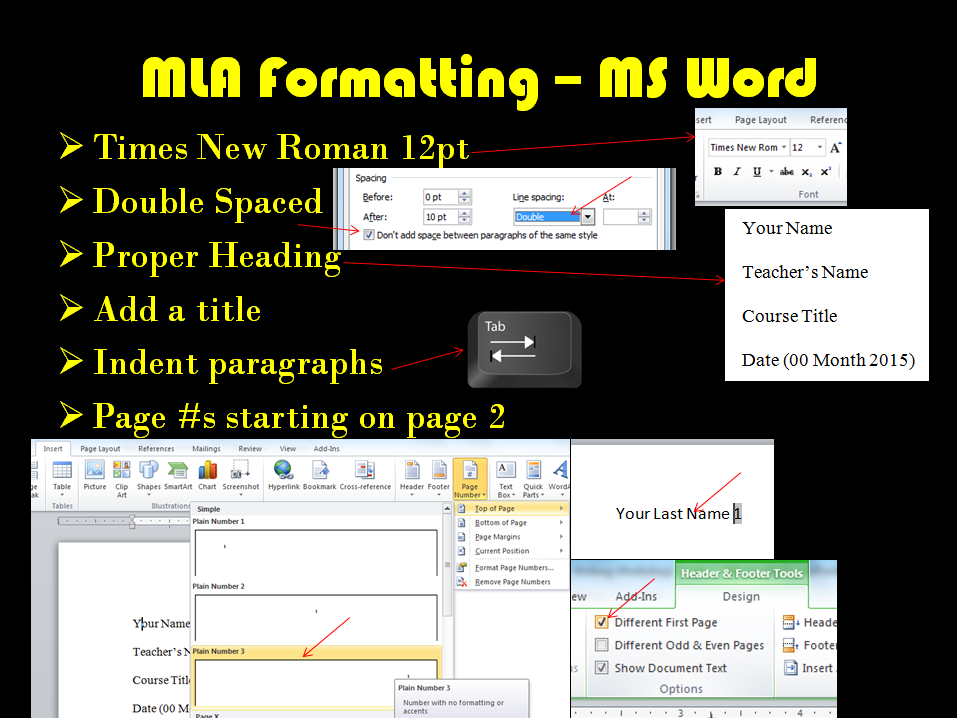Viewport: 957px width, 718px height.
Task: Open the Table tool on Insert ribbon
Action: pyautogui.click(x=62, y=478)
